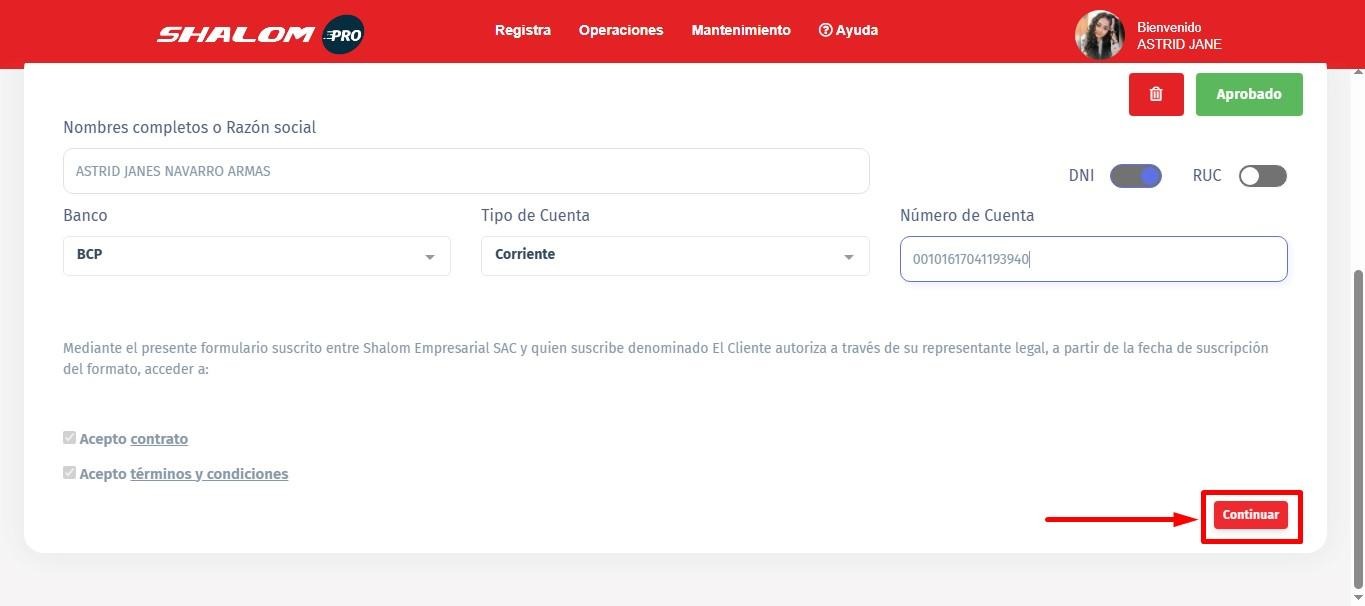The width and height of the screenshot is (1365, 606).
Task: Click the Nombres completos o Razón social field
Action: coord(465,171)
